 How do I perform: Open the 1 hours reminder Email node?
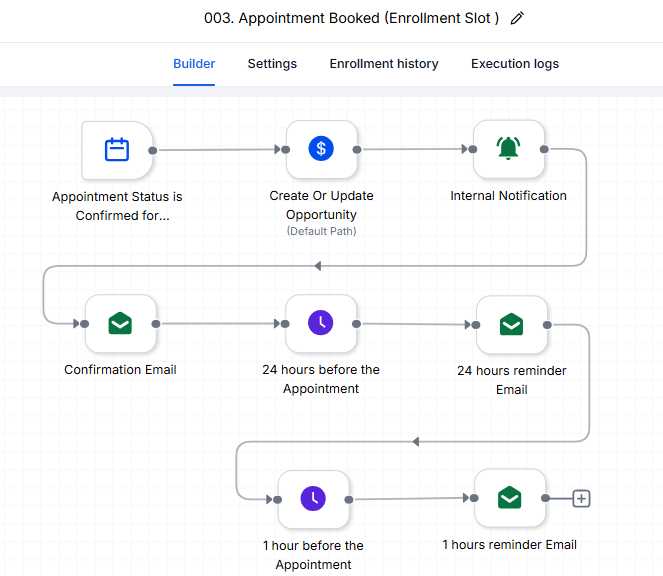[x=510, y=498]
